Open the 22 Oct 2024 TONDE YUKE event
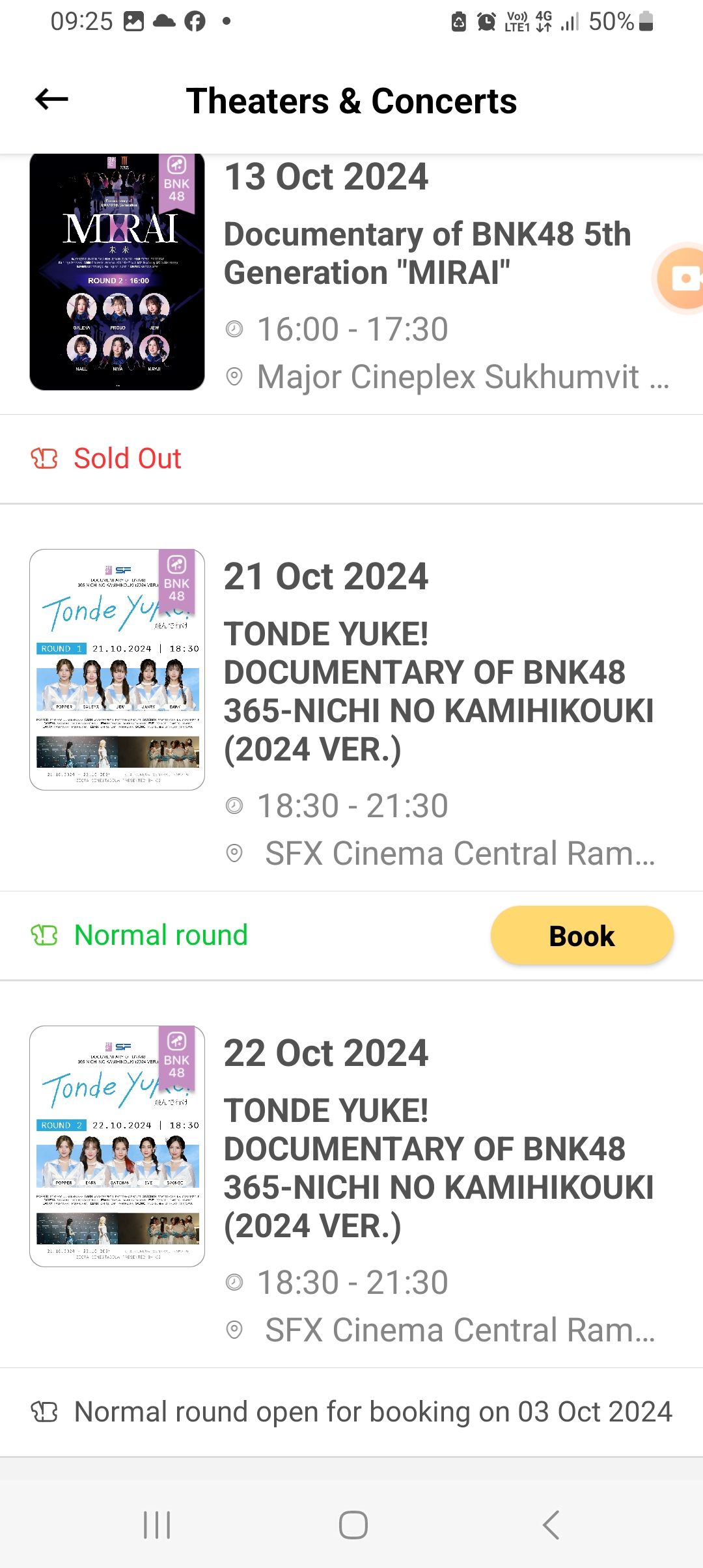Viewport: 703px width, 1568px height. [439, 1168]
